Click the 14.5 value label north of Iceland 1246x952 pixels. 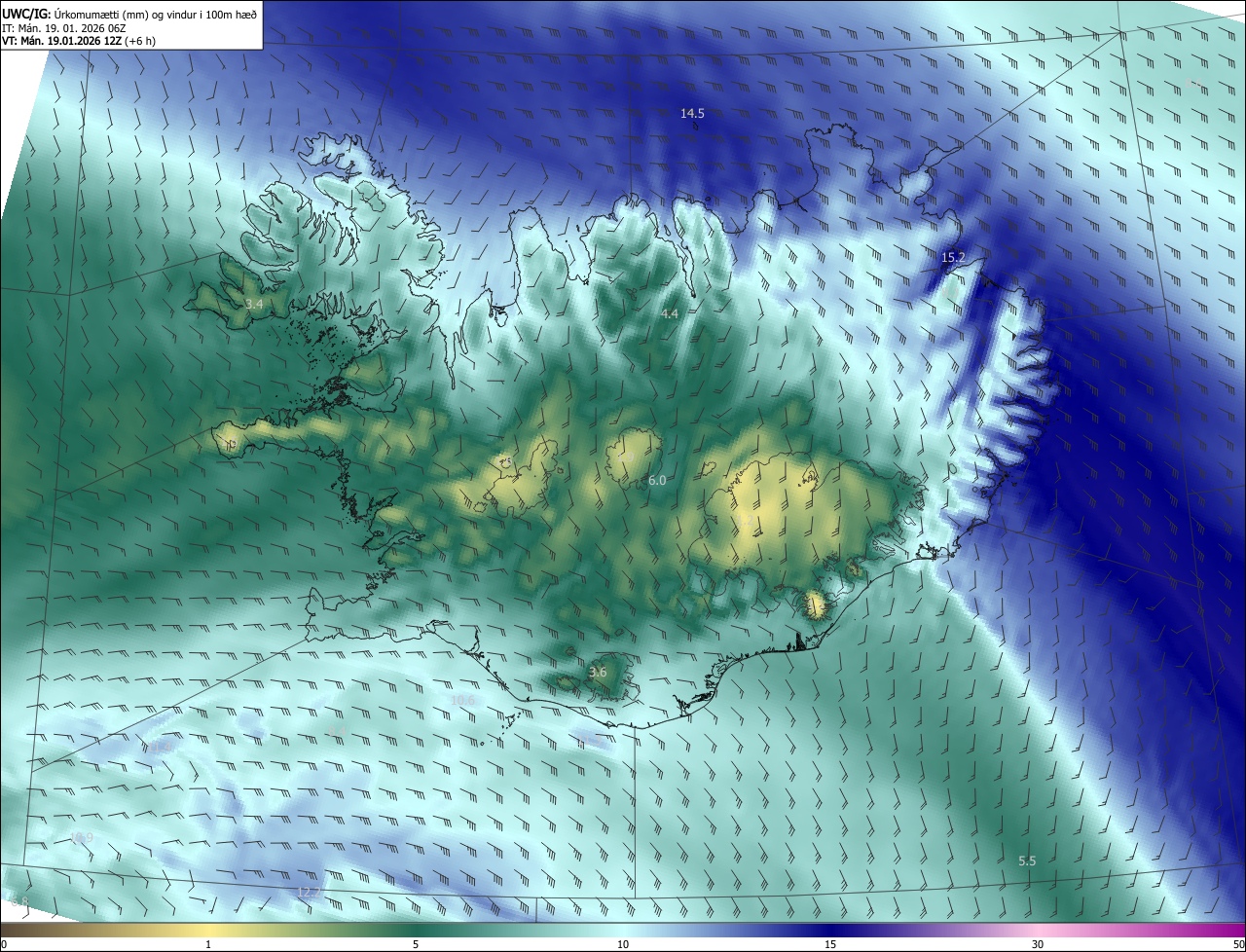(692, 114)
